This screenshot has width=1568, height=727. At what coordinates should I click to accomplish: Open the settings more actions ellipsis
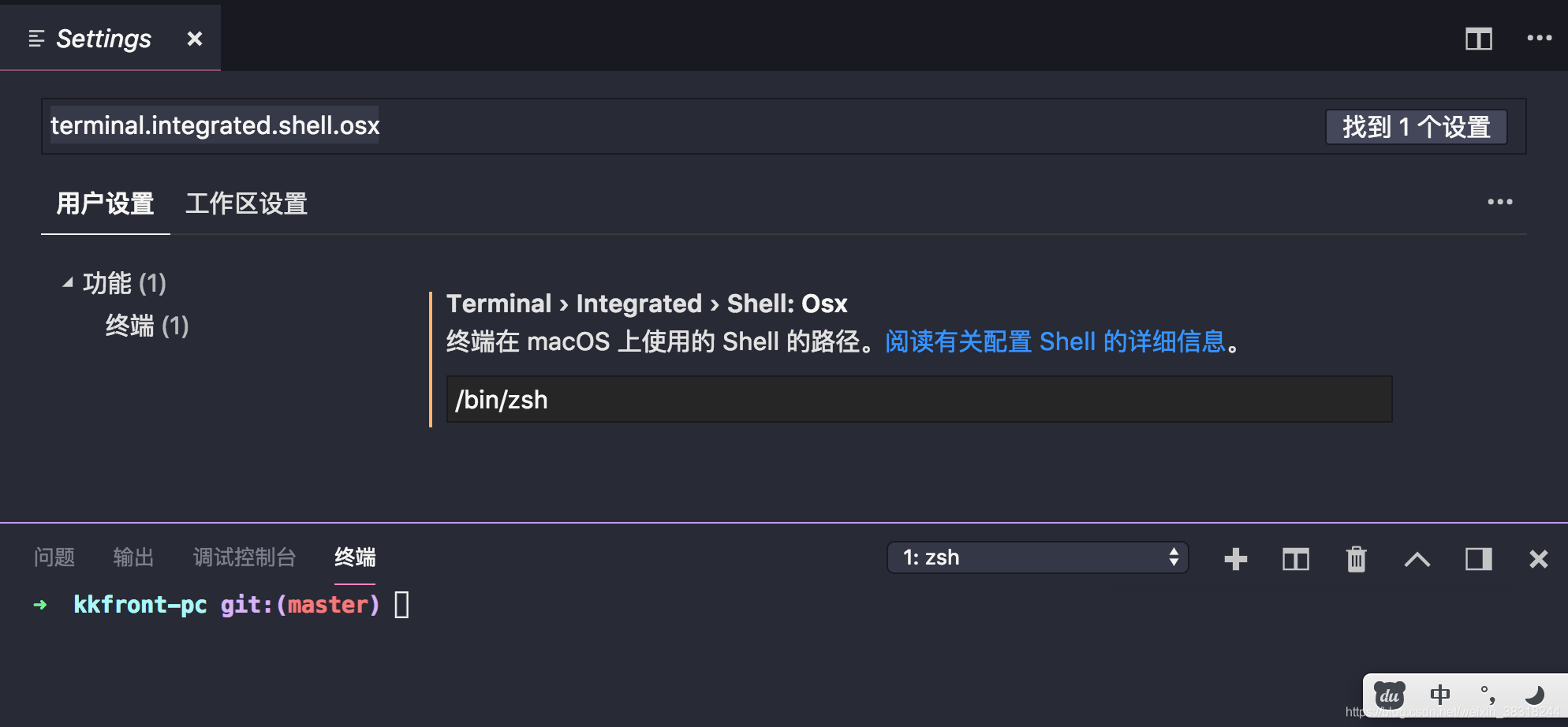point(1499,202)
